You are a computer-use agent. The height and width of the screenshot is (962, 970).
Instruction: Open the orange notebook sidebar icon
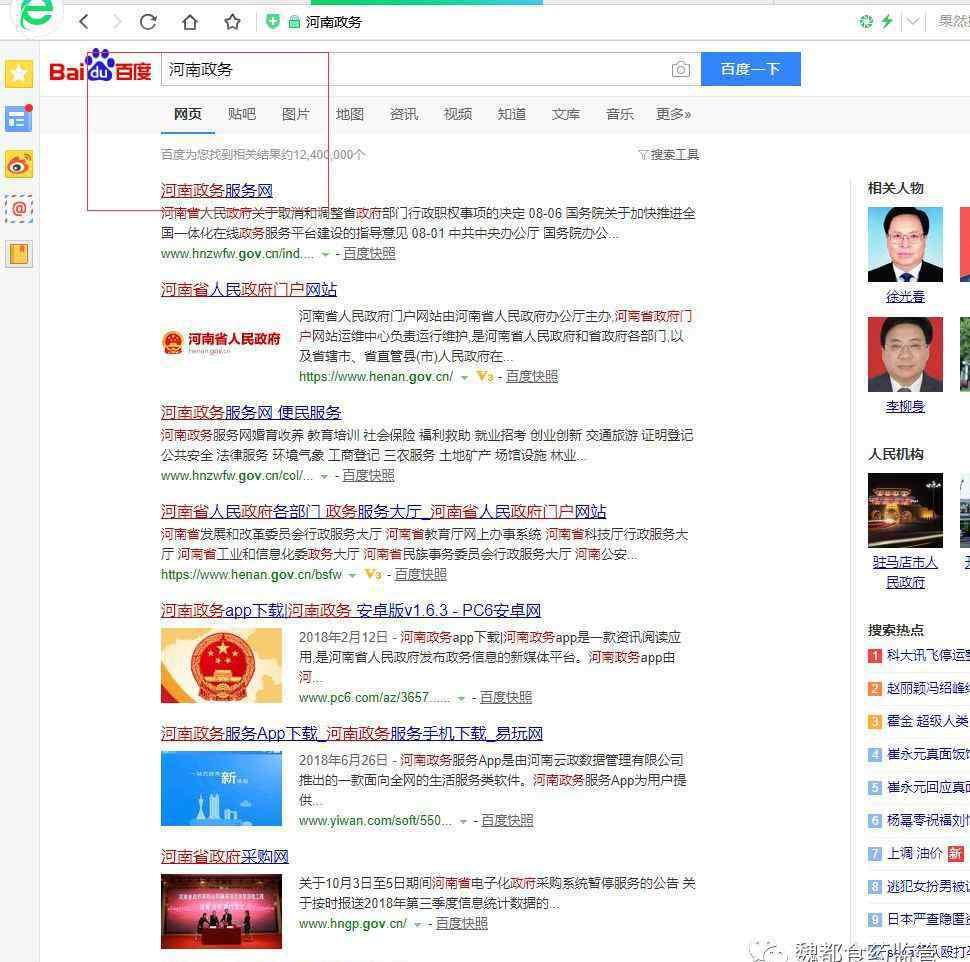click(19, 254)
